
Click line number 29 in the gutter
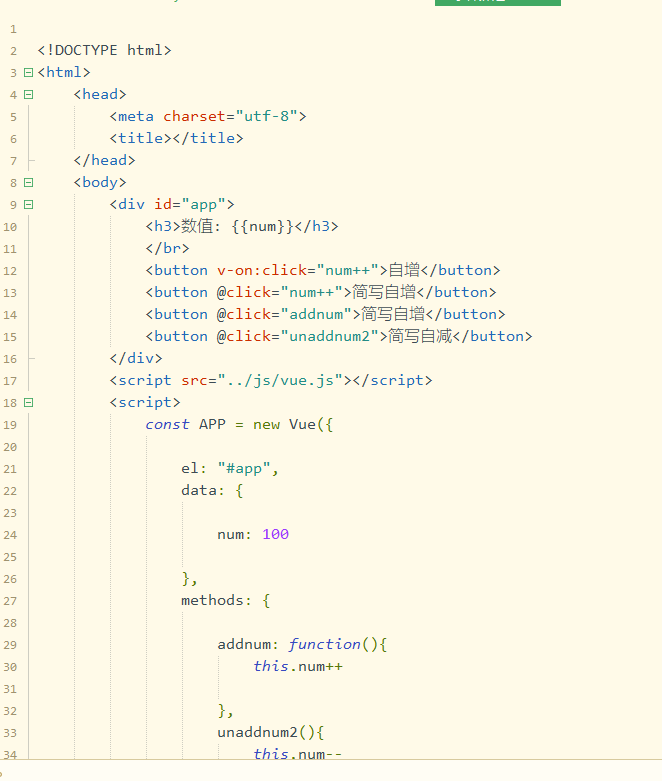coord(10,645)
